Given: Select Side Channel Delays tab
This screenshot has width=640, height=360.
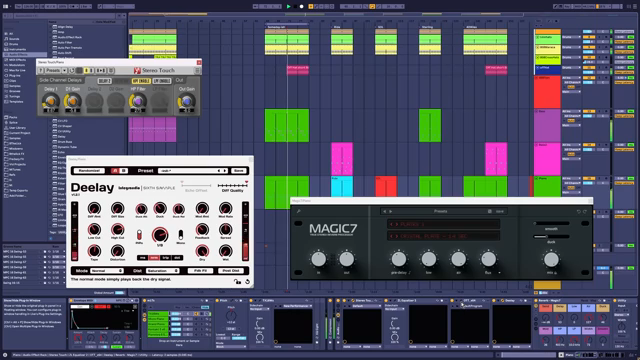Looking at the screenshot, I should [x=60, y=80].
